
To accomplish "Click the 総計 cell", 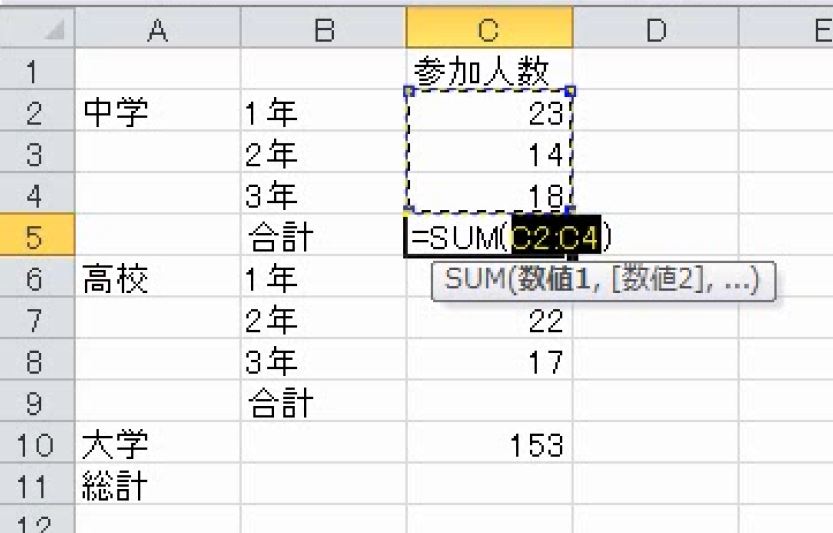I will pyautogui.click(x=158, y=484).
